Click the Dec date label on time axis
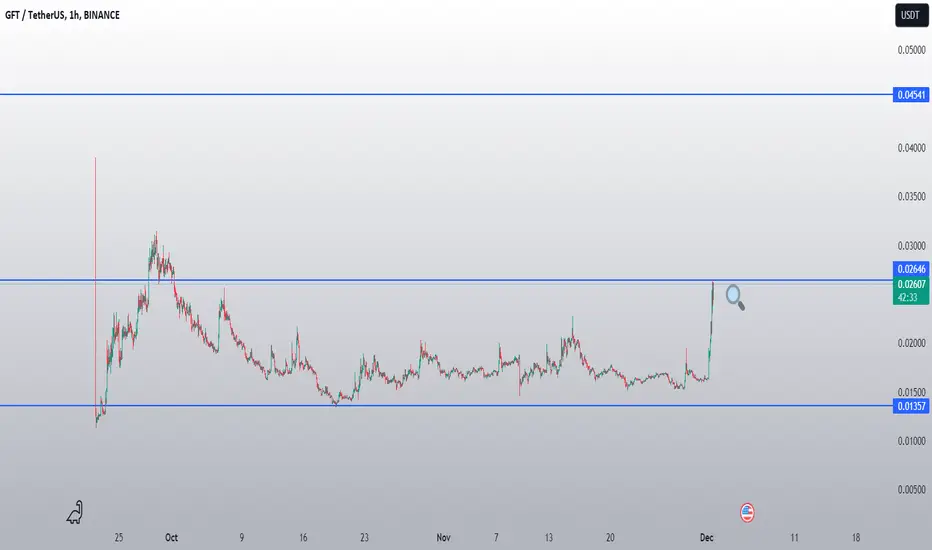This screenshot has width=932, height=550. pos(706,538)
